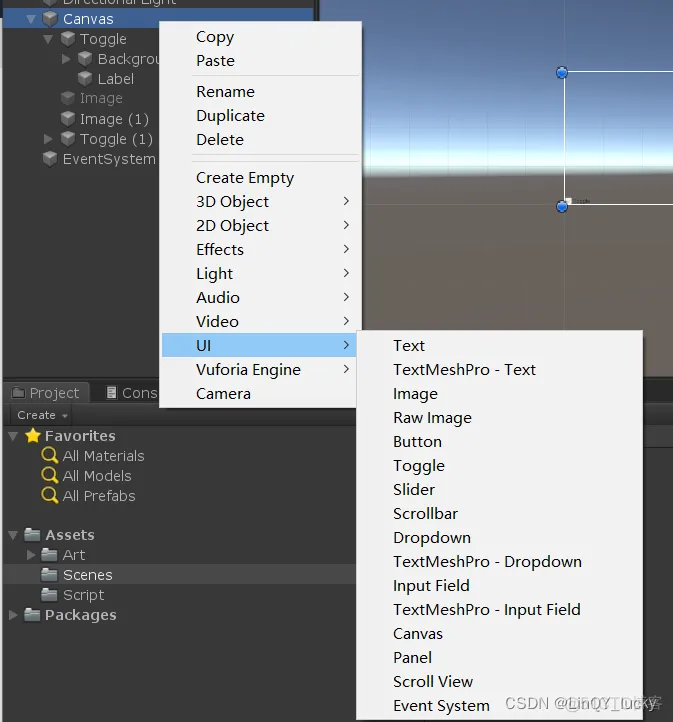
Task: Select TextMeshPro - Input Field entry
Action: tap(499, 609)
